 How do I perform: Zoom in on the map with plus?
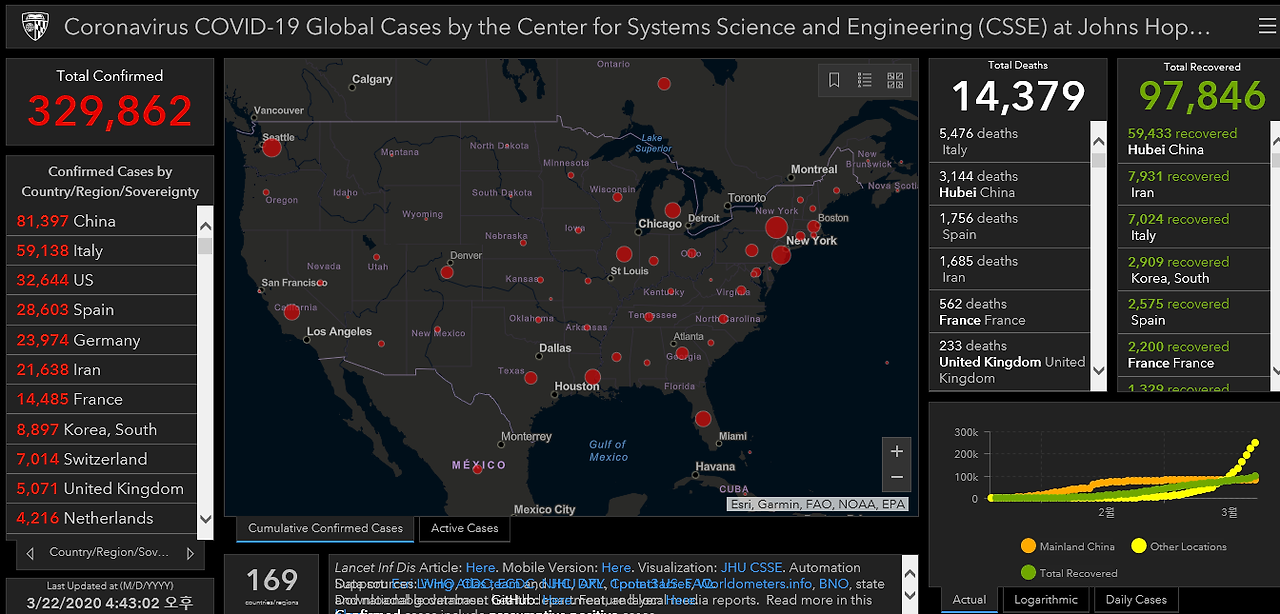coord(897,451)
